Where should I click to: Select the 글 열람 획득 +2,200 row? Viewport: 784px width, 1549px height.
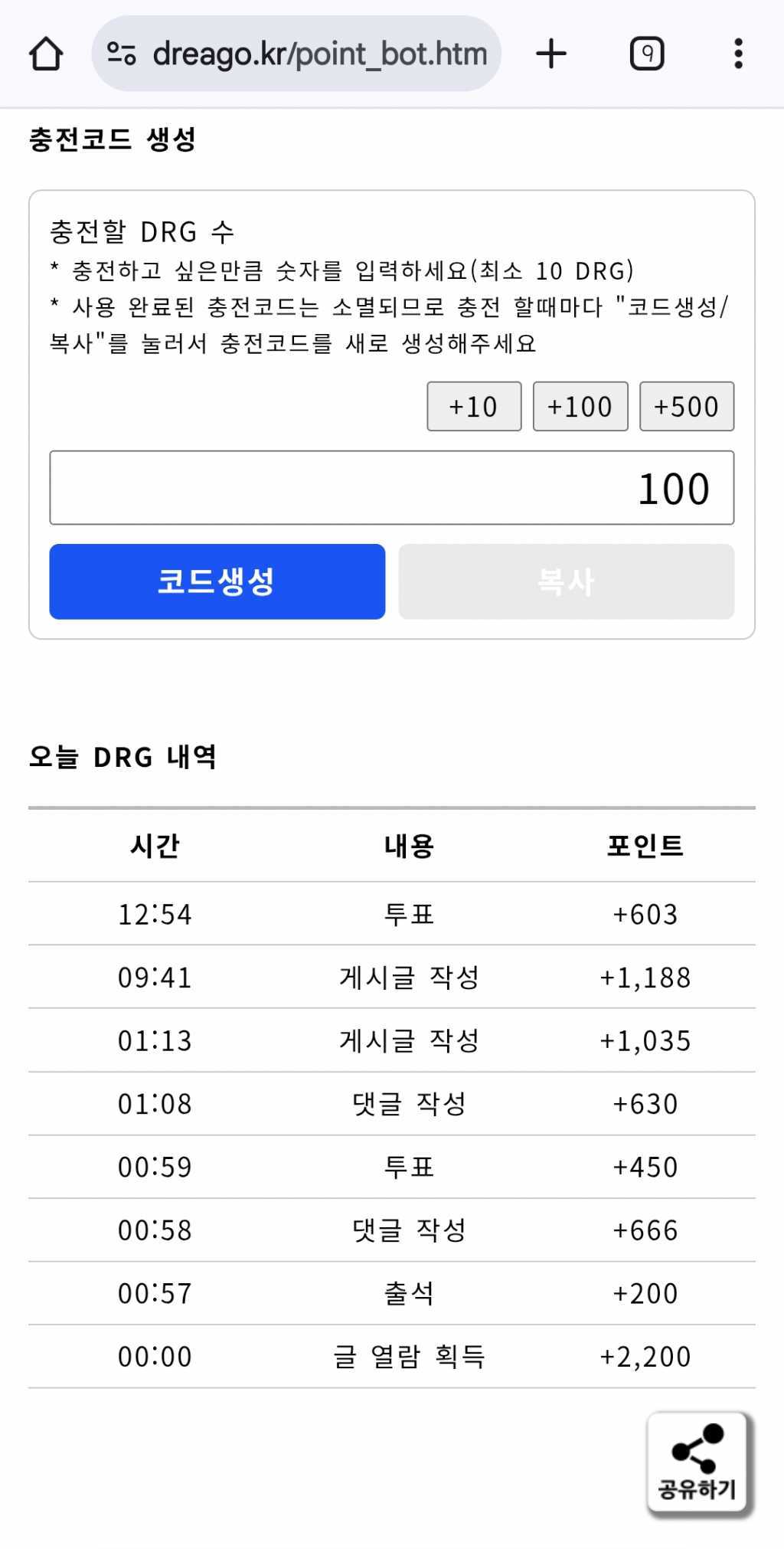[x=391, y=1357]
